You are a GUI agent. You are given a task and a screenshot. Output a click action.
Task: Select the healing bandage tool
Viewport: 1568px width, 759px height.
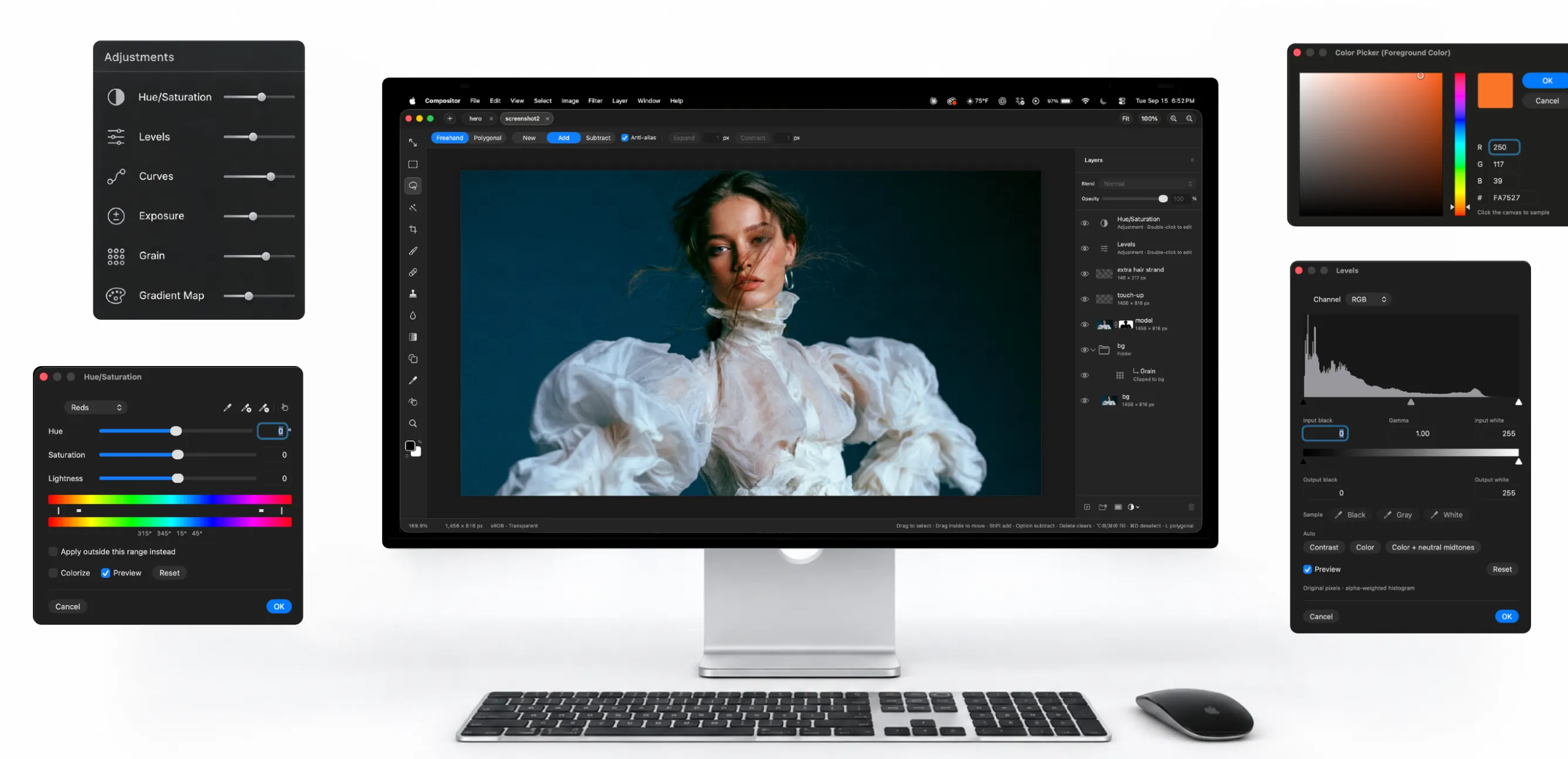pos(413,272)
